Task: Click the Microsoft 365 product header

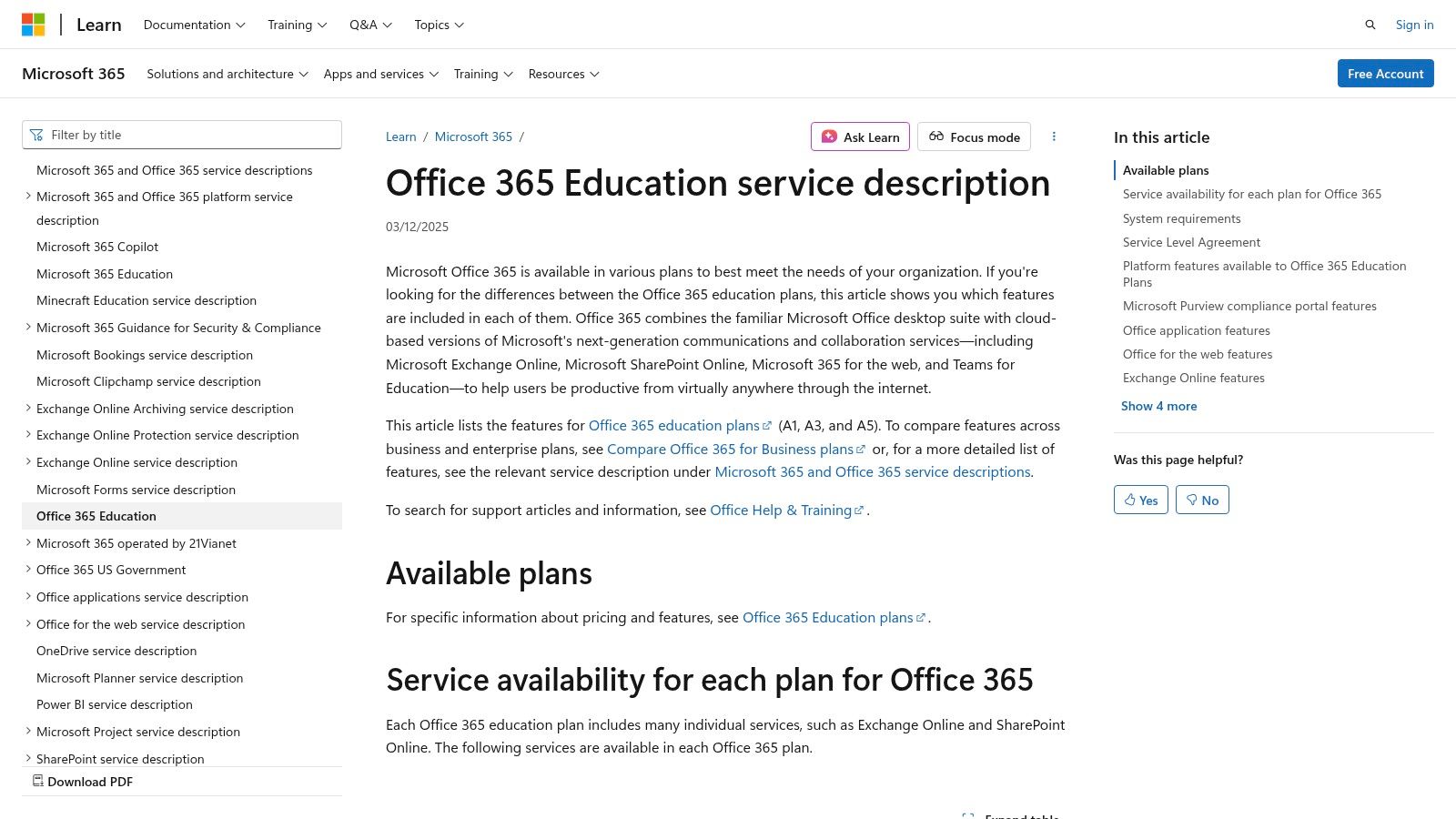Action: click(x=74, y=74)
